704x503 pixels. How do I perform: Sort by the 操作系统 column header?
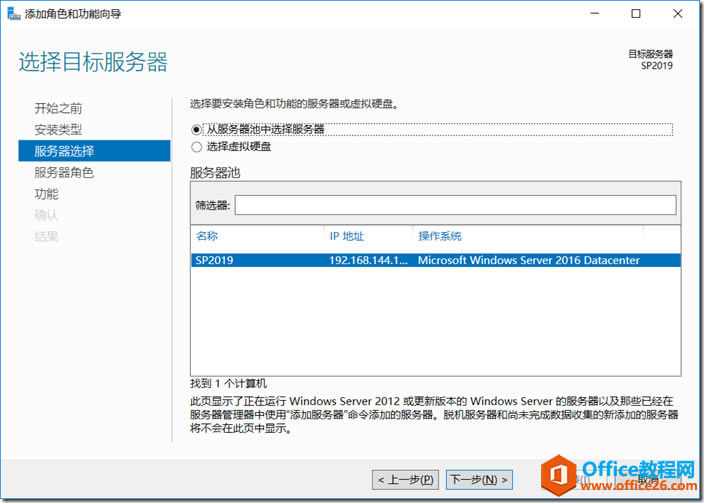[x=440, y=236]
